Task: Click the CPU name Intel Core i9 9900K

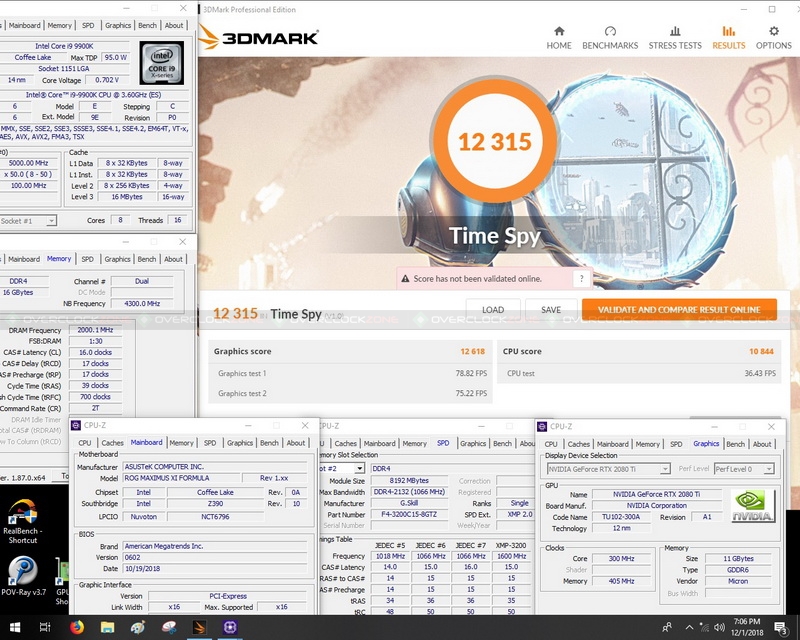Action: point(64,46)
